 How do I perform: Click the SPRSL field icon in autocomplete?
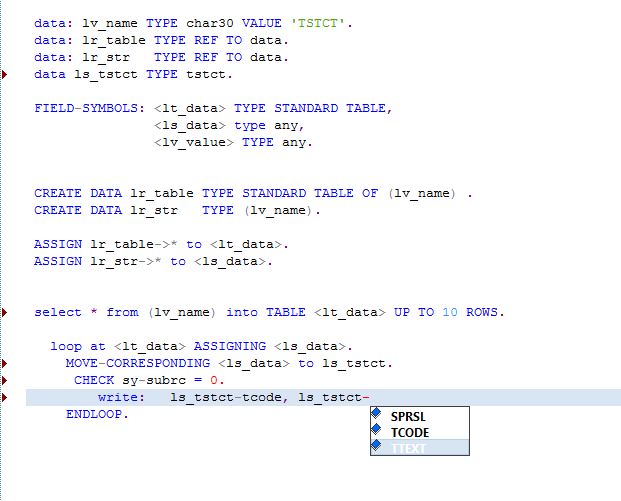tap(377, 415)
